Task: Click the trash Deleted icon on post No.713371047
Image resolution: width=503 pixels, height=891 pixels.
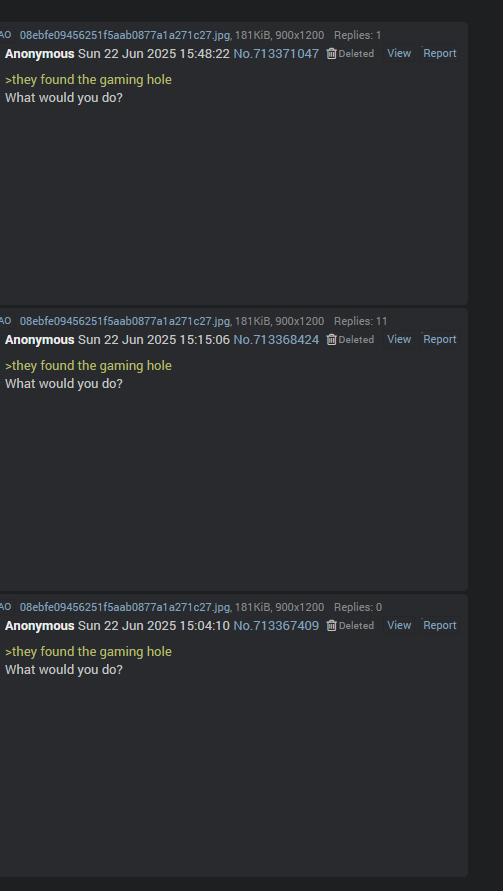Action: (x=331, y=53)
